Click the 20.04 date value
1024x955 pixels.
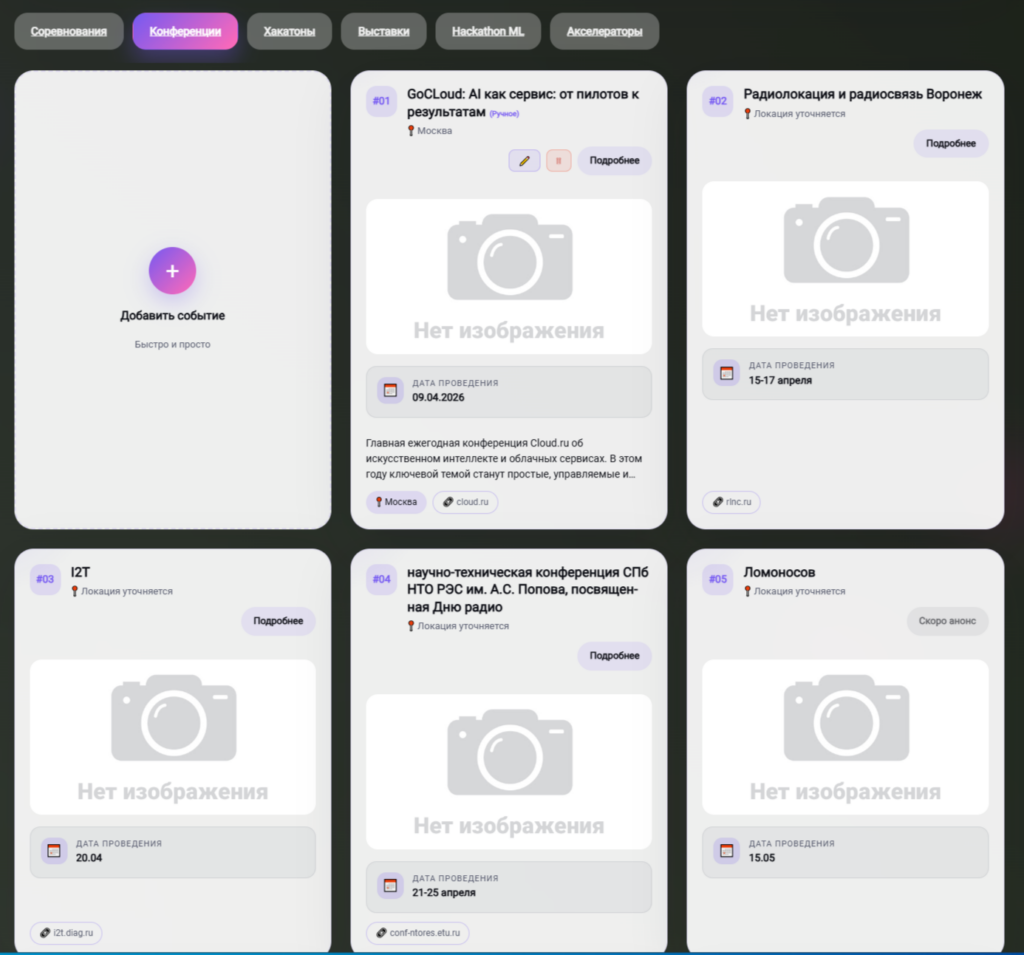click(89, 858)
